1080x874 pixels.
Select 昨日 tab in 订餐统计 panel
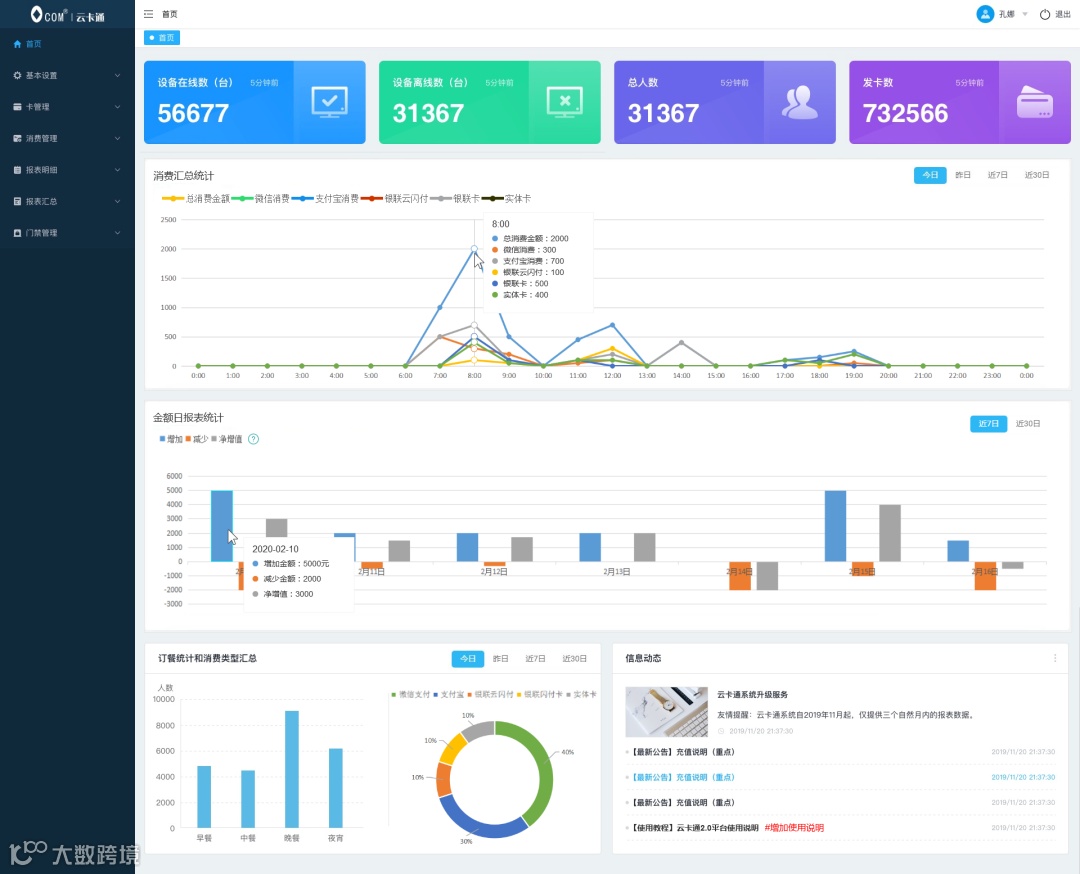point(501,658)
